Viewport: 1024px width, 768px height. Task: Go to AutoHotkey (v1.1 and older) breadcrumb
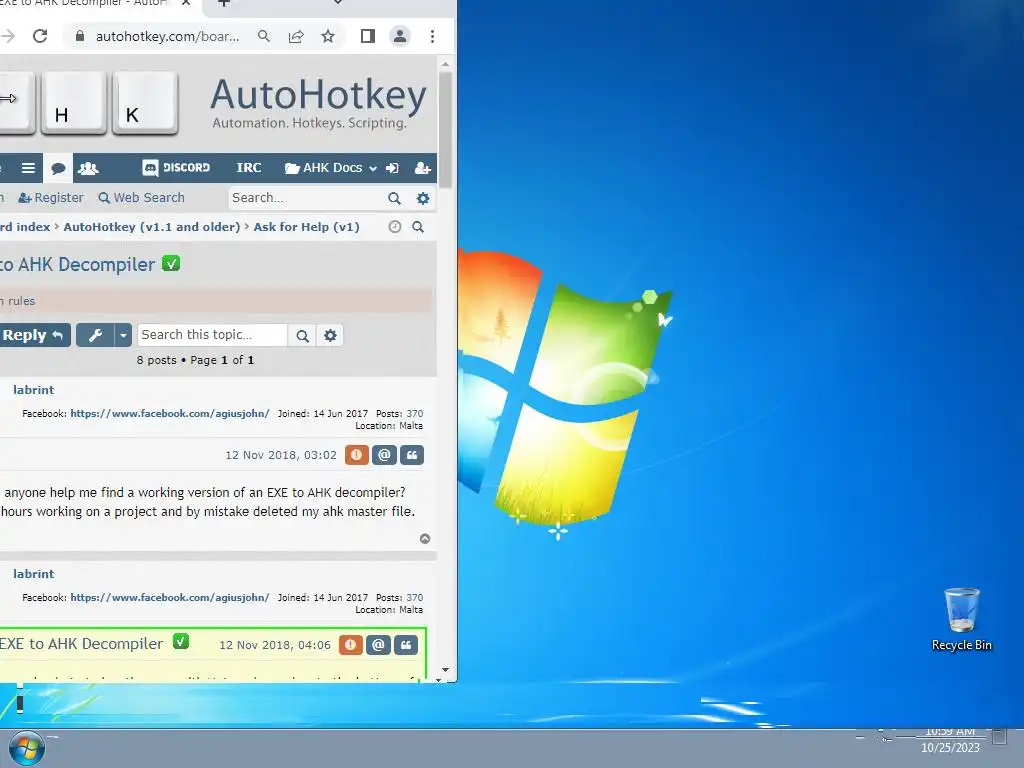click(x=152, y=227)
